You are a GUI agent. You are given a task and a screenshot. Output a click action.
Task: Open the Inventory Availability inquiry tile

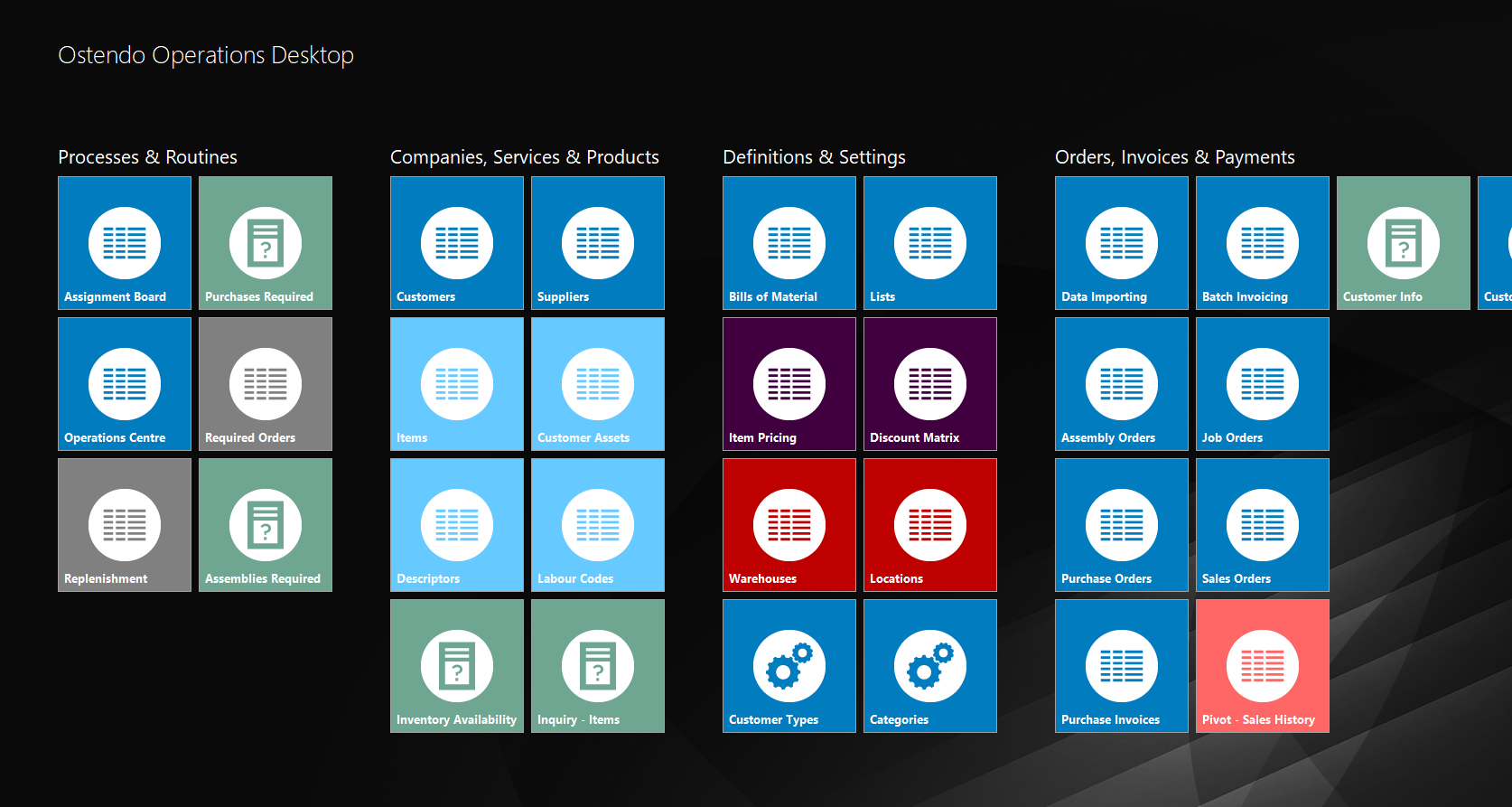[457, 666]
